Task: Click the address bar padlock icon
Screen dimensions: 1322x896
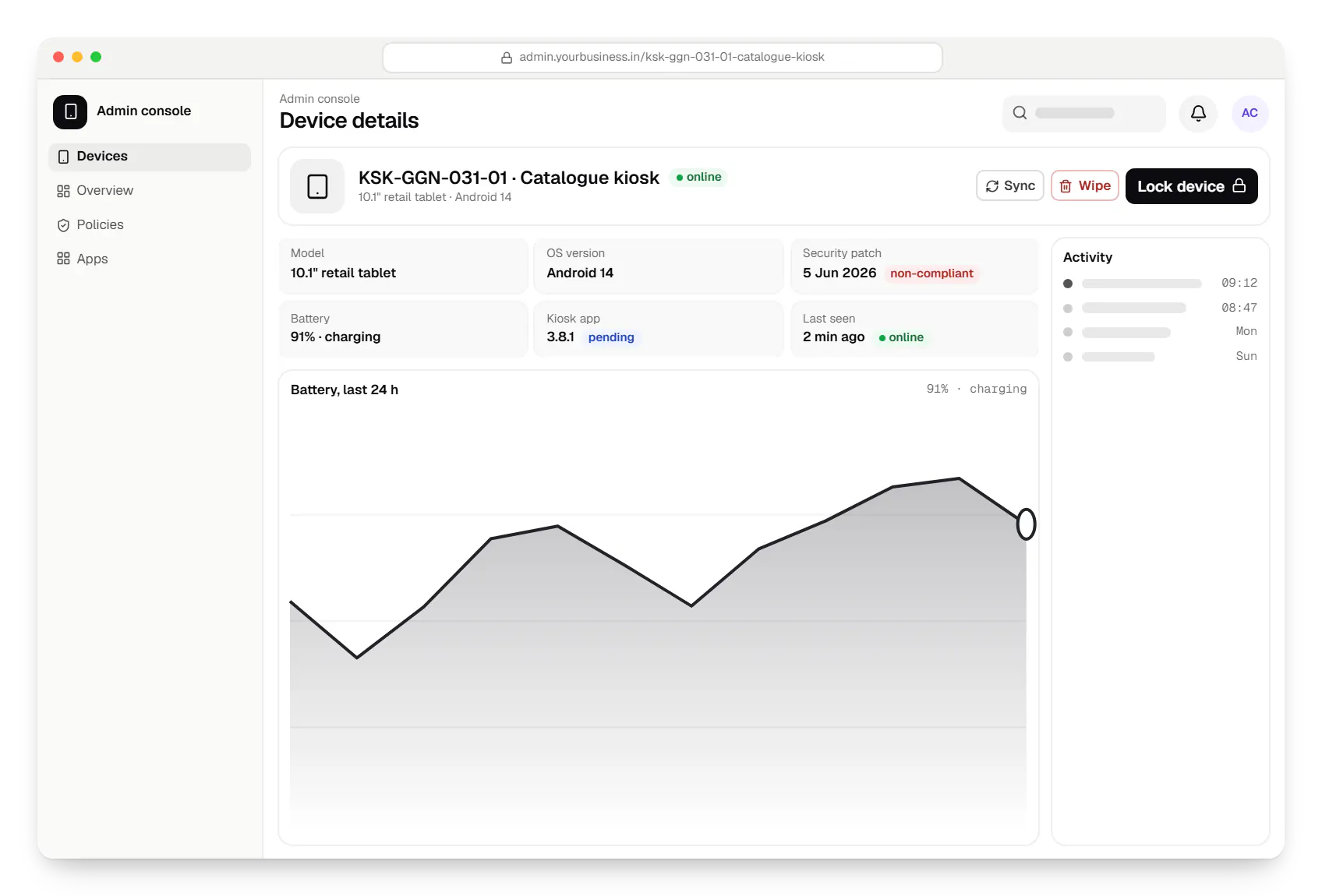Action: click(x=507, y=58)
